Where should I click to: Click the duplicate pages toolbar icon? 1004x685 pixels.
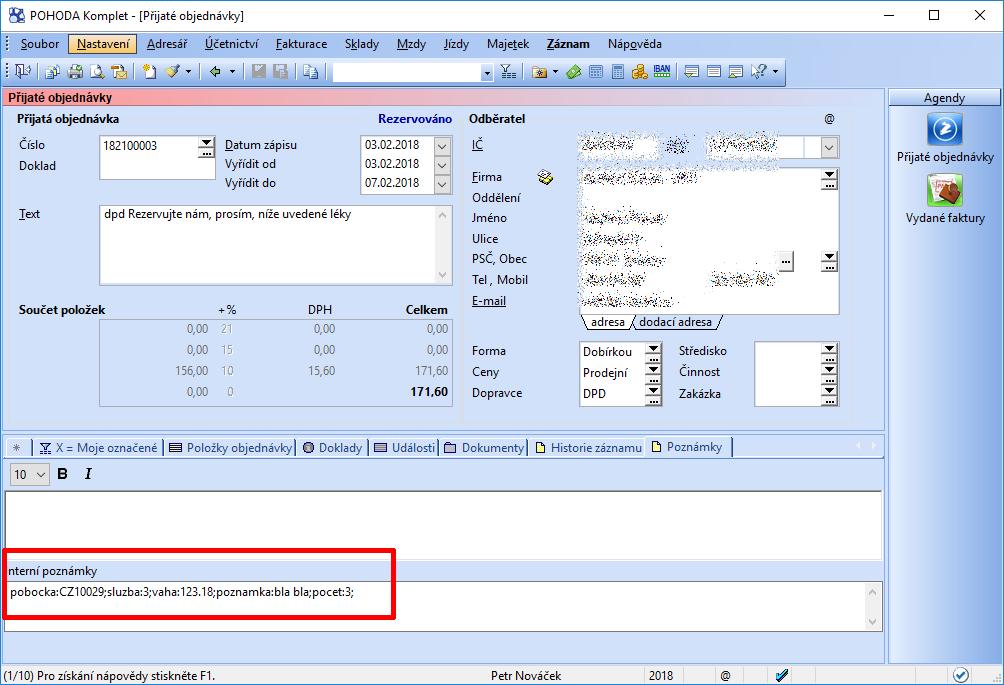(311, 72)
